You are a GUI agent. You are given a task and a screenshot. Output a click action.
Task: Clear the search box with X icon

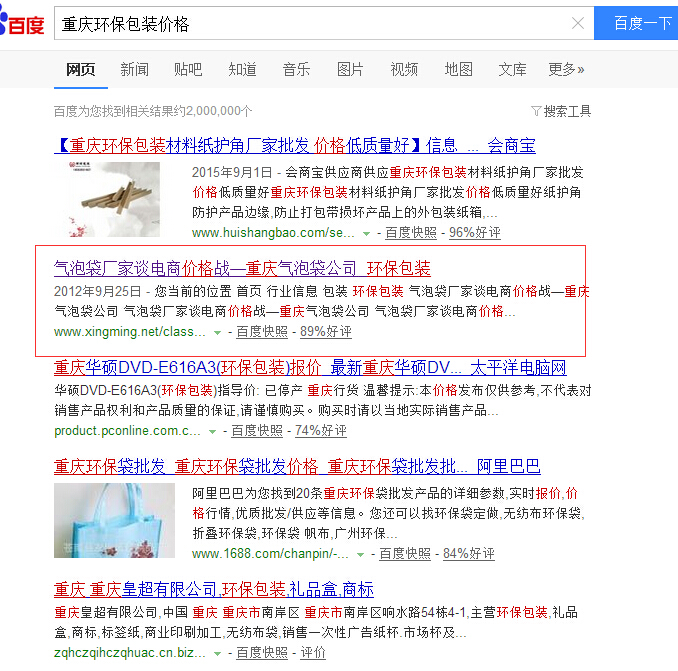578,23
